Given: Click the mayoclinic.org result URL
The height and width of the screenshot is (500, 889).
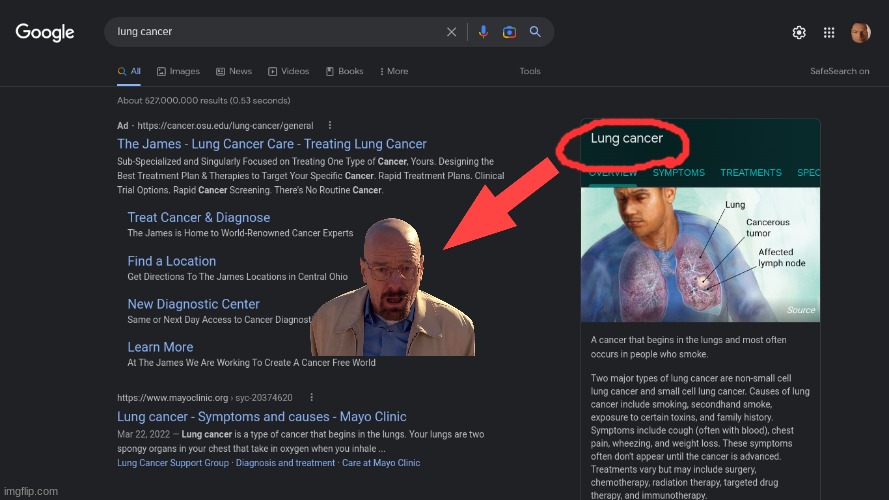Looking at the screenshot, I should point(205,398).
